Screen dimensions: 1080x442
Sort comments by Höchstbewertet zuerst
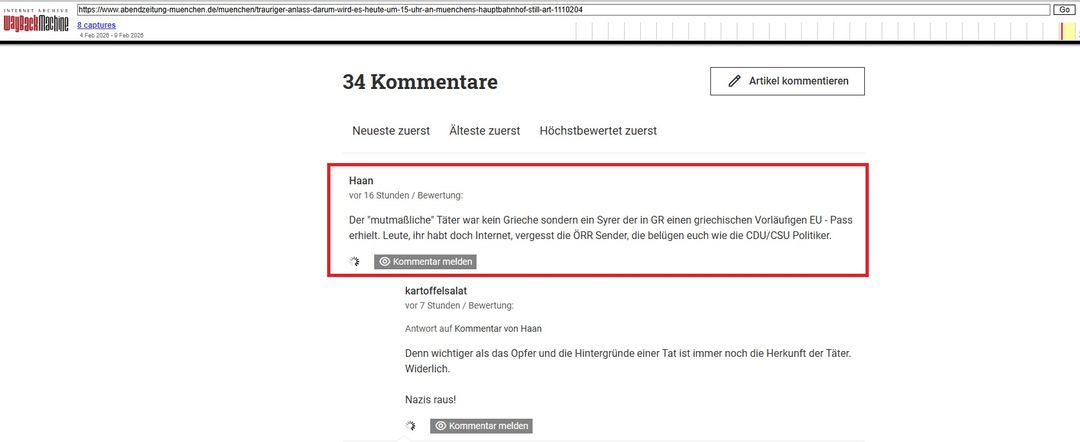598,131
